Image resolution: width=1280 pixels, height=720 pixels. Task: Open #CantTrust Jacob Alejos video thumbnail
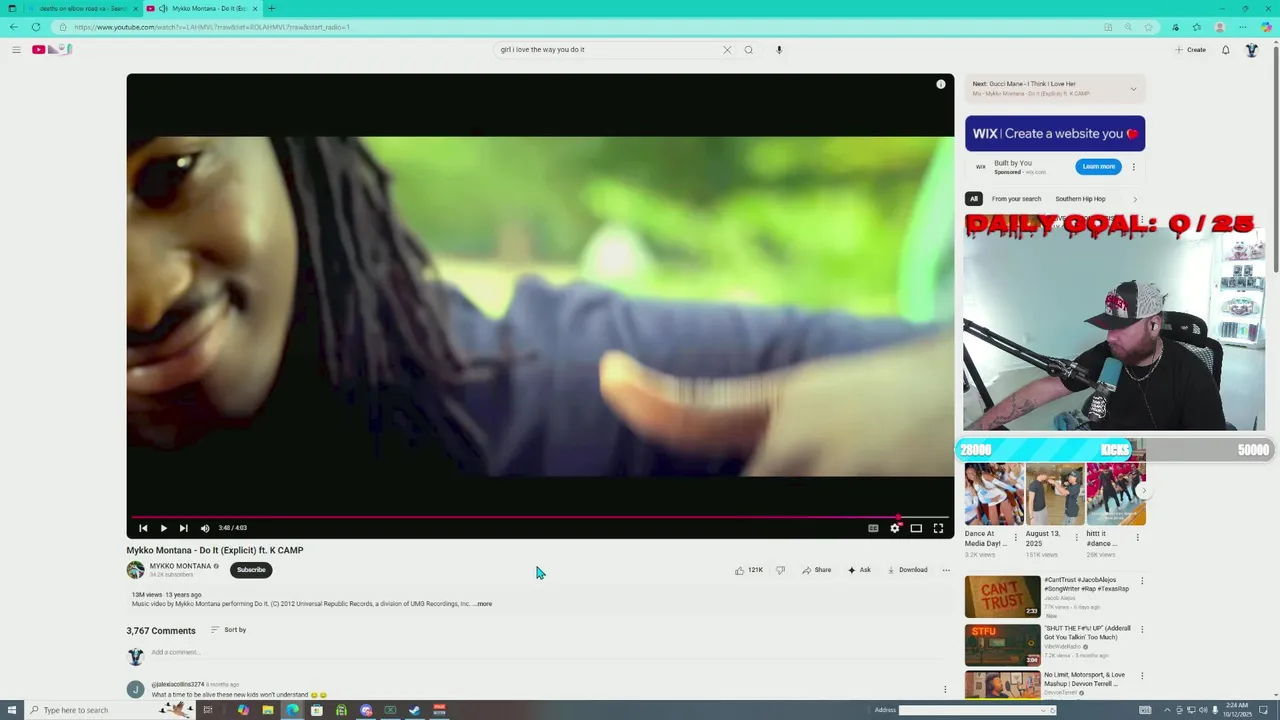coord(1002,597)
